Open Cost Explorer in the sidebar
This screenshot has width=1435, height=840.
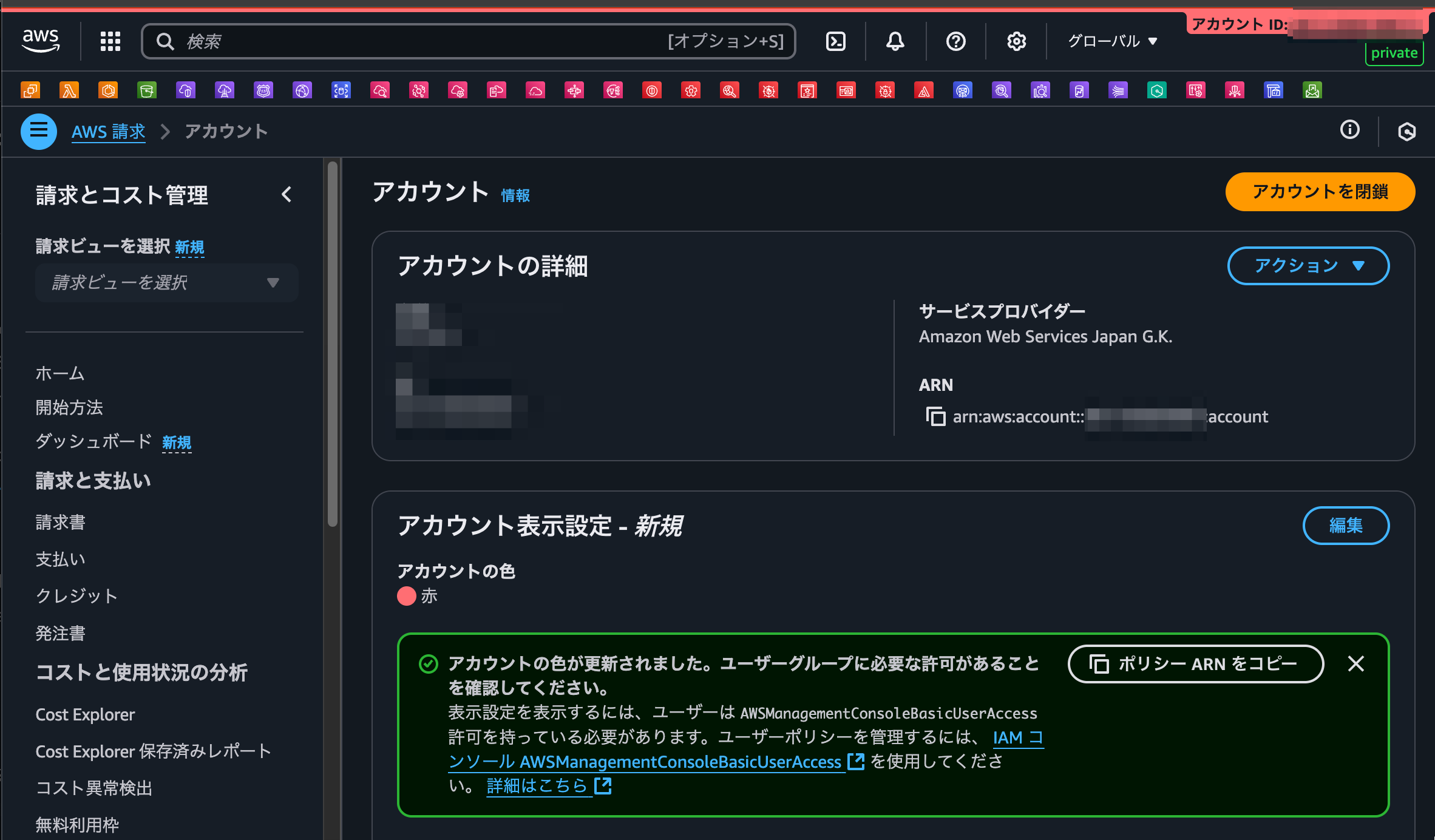tap(85, 714)
